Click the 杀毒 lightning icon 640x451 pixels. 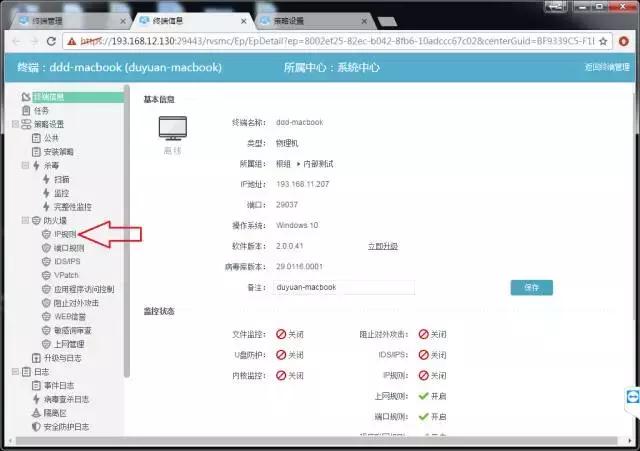click(x=36, y=165)
